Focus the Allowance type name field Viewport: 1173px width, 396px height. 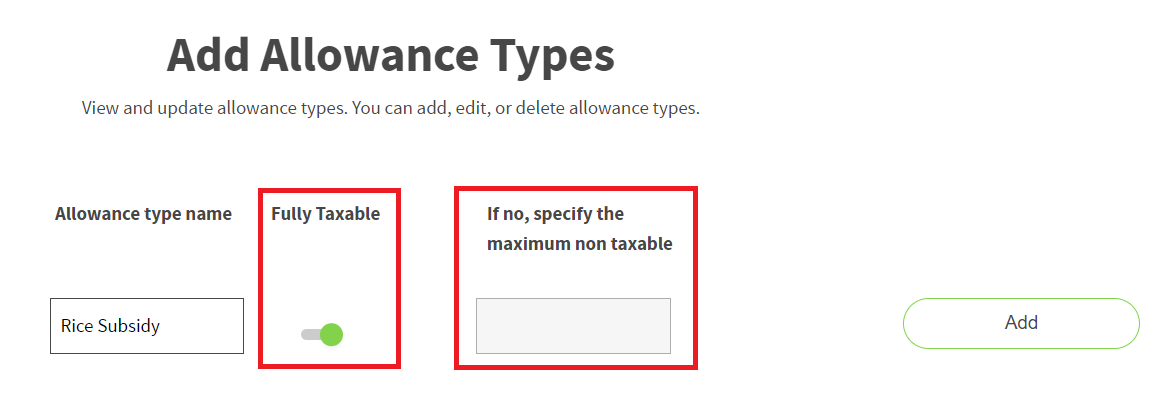click(x=147, y=326)
